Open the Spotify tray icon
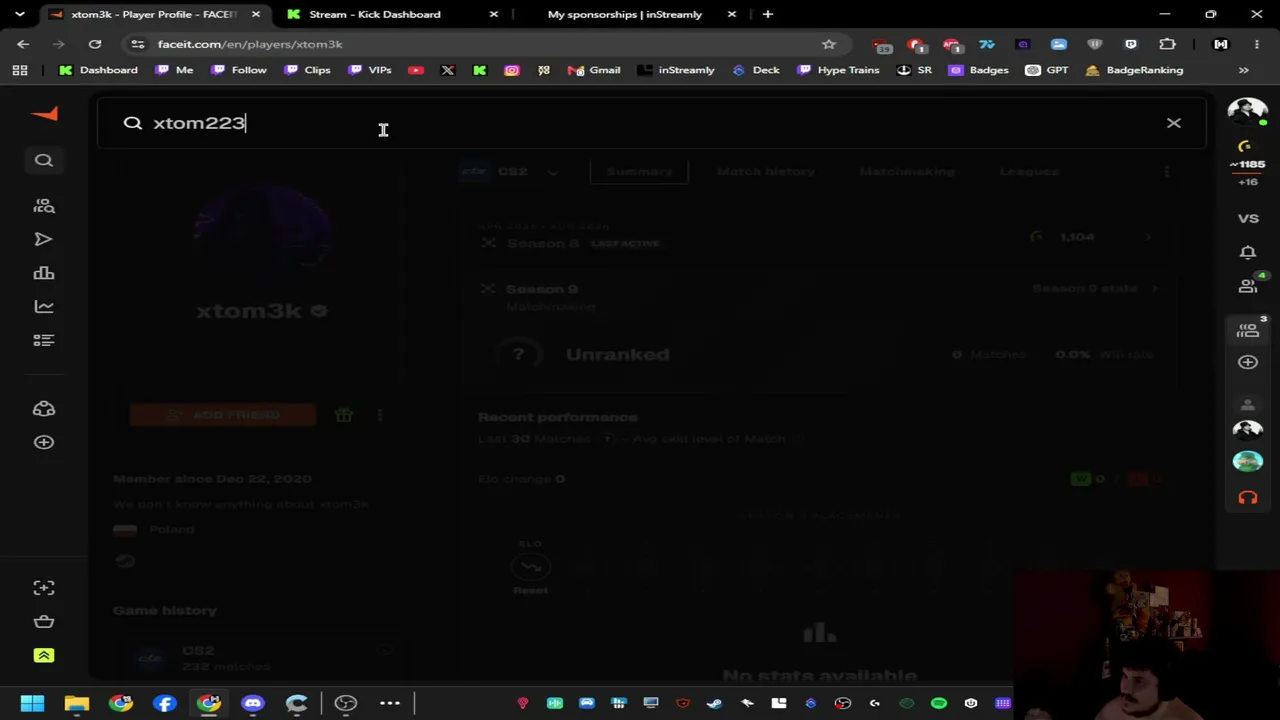This screenshot has height=720, width=1280. tap(939, 704)
